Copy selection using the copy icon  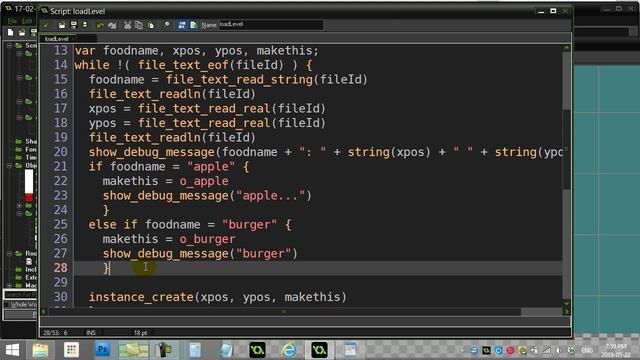pos(139,25)
